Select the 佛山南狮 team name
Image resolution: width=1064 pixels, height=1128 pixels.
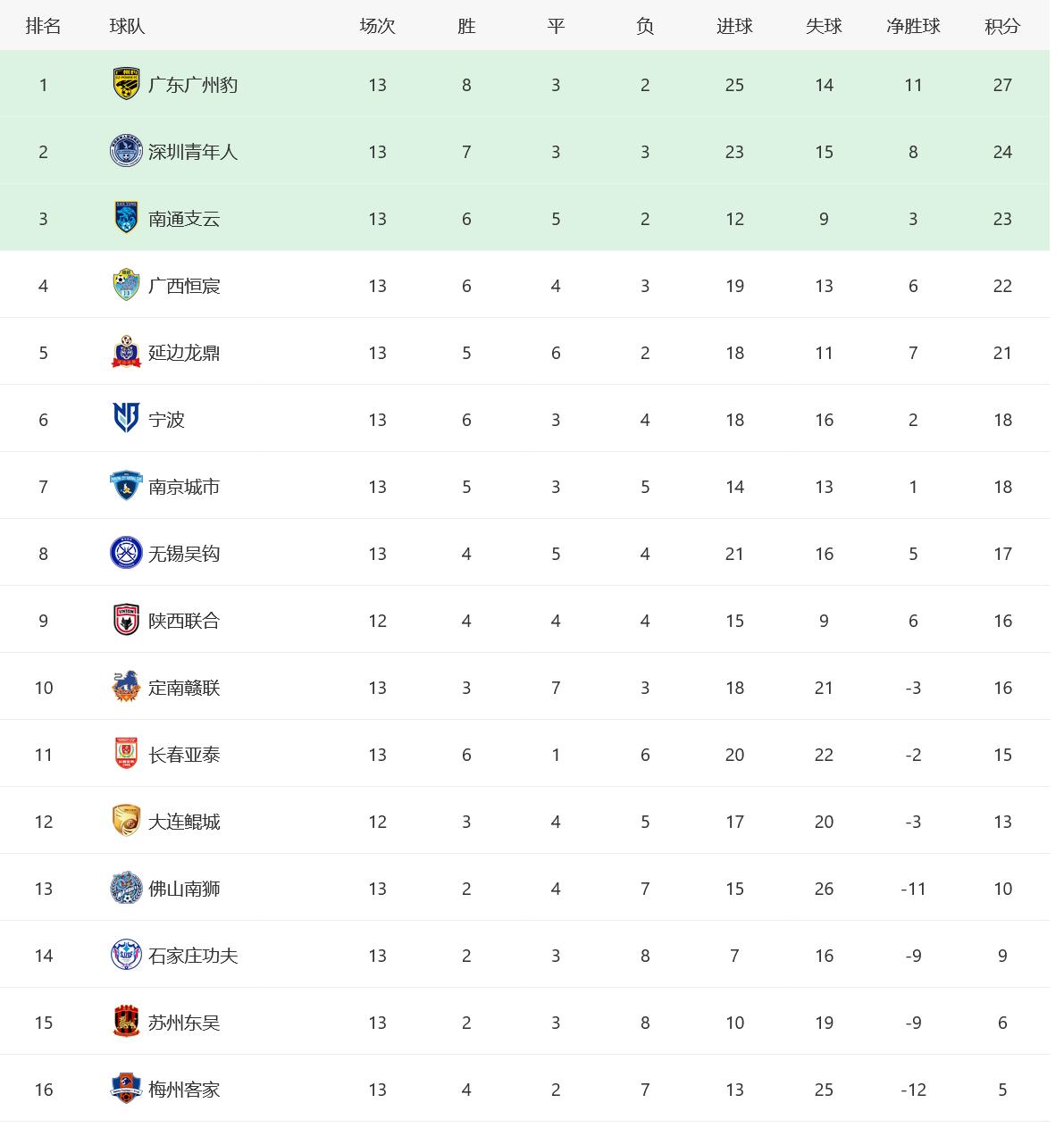(184, 889)
